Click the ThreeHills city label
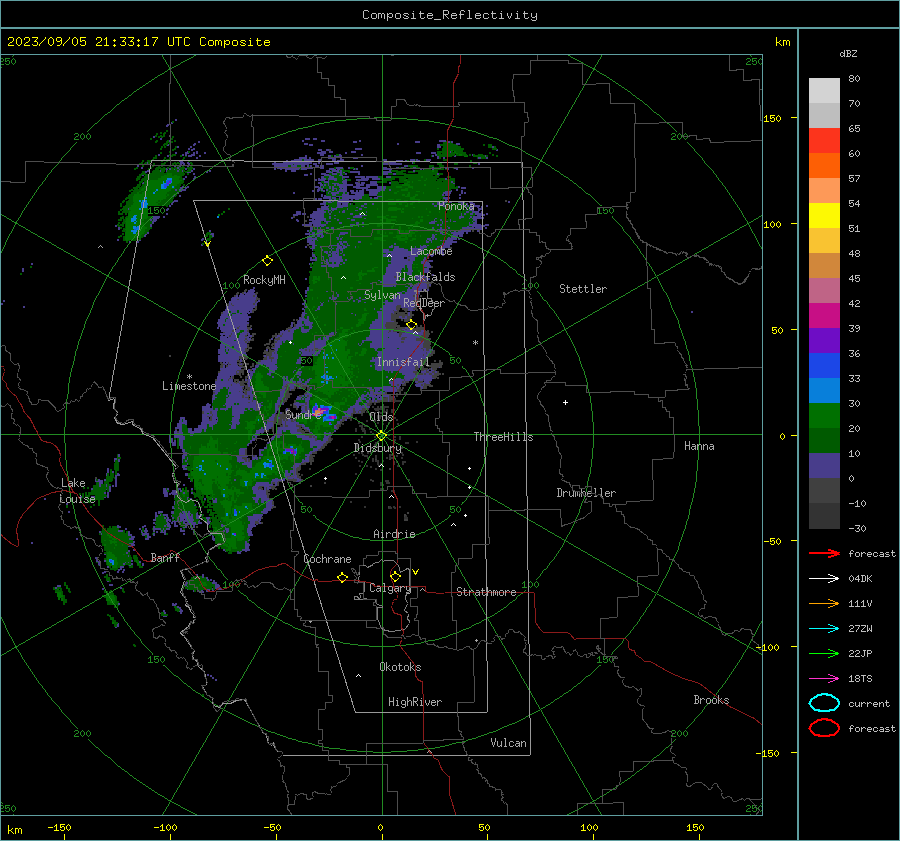 [x=503, y=437]
